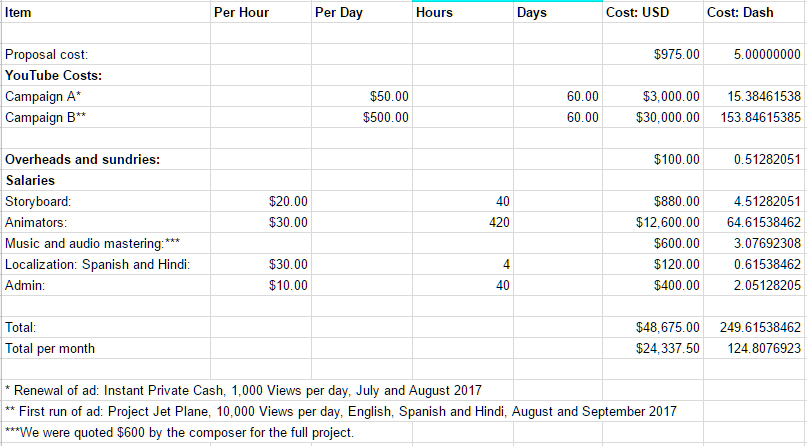Click the Campaign A days cell 60.00
Viewport: 807px width, 446px height.
coord(558,96)
